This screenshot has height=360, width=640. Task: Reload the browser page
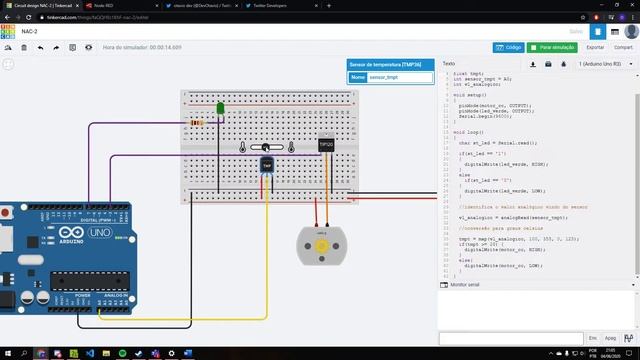tap(29, 18)
